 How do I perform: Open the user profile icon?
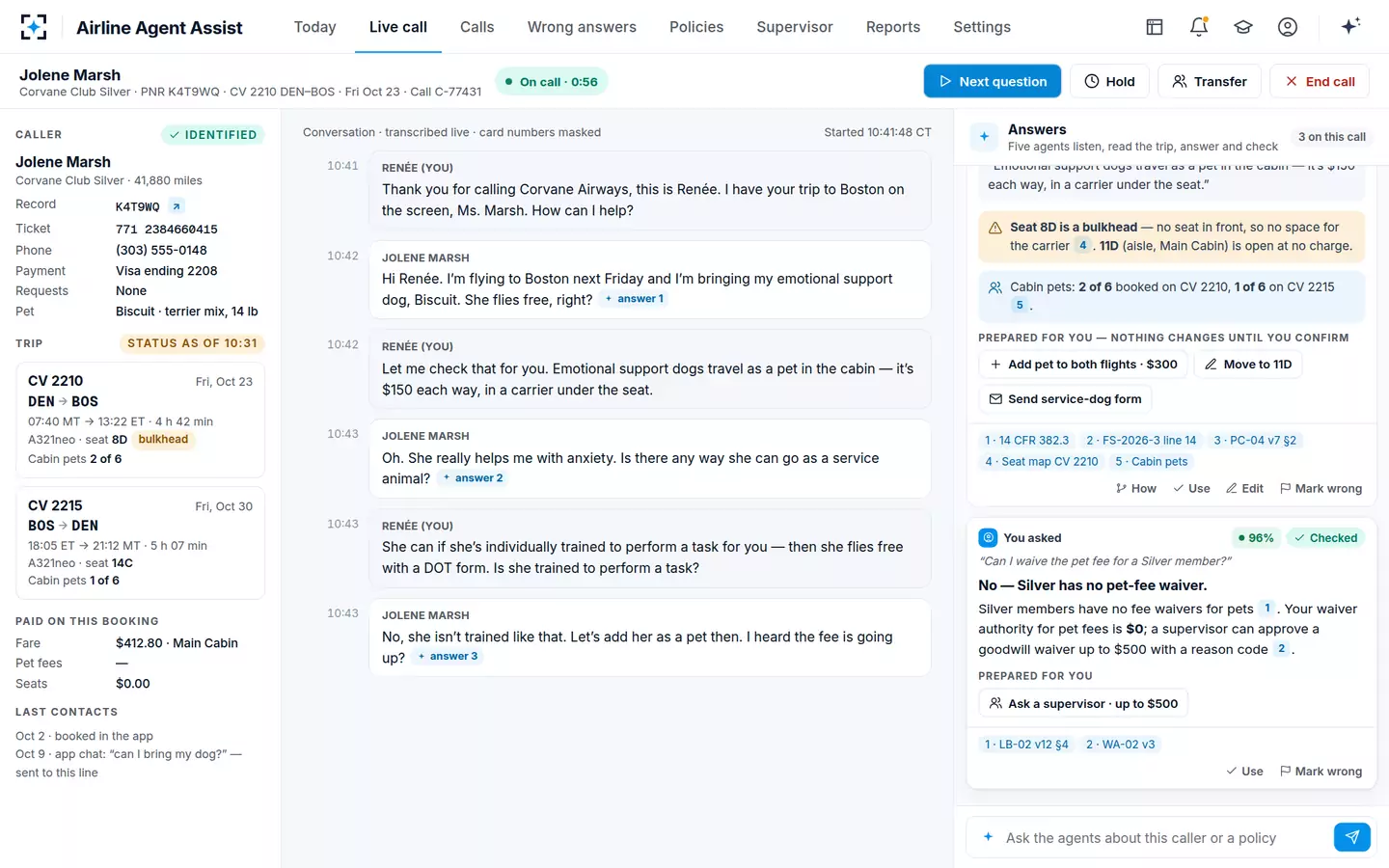tap(1288, 27)
